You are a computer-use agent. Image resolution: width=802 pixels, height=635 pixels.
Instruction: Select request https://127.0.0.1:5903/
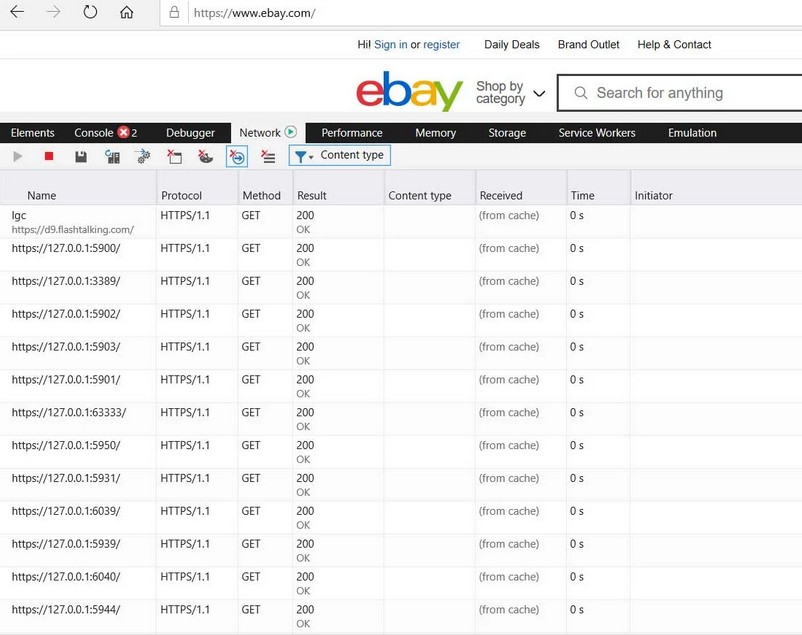pyautogui.click(x=401, y=353)
